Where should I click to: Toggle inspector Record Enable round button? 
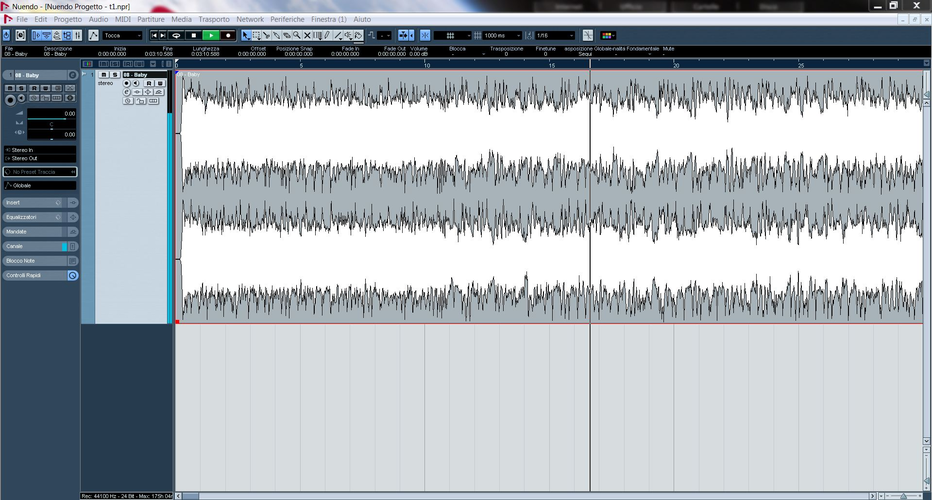pyautogui.click(x=10, y=99)
